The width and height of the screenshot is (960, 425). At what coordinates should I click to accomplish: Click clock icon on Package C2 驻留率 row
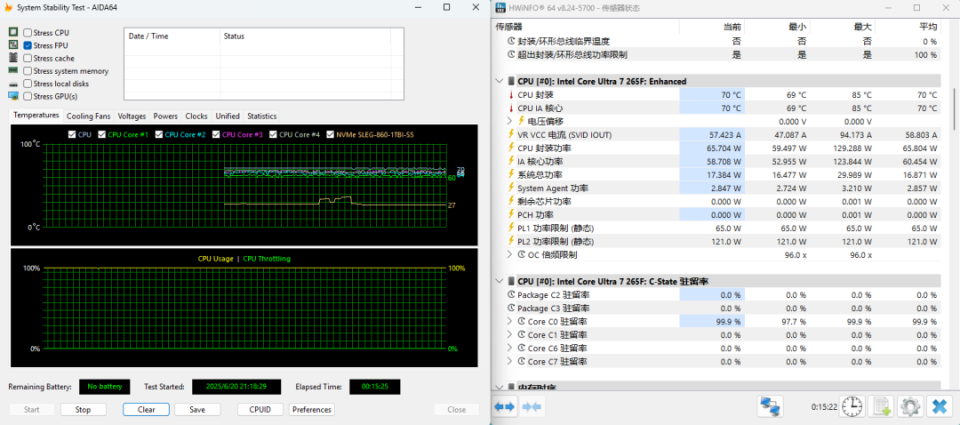tap(511, 295)
